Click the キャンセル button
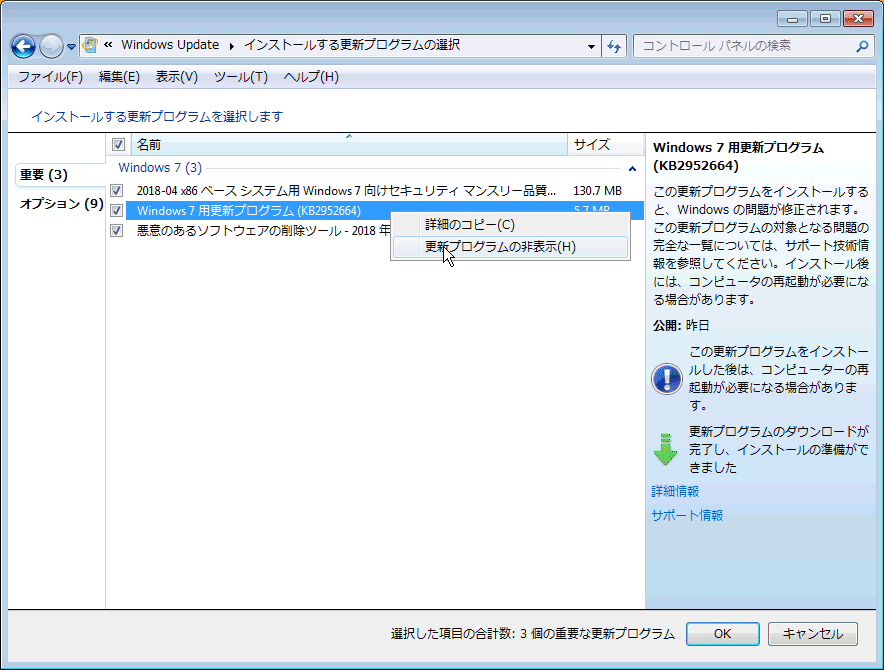The image size is (884, 670). 812,634
